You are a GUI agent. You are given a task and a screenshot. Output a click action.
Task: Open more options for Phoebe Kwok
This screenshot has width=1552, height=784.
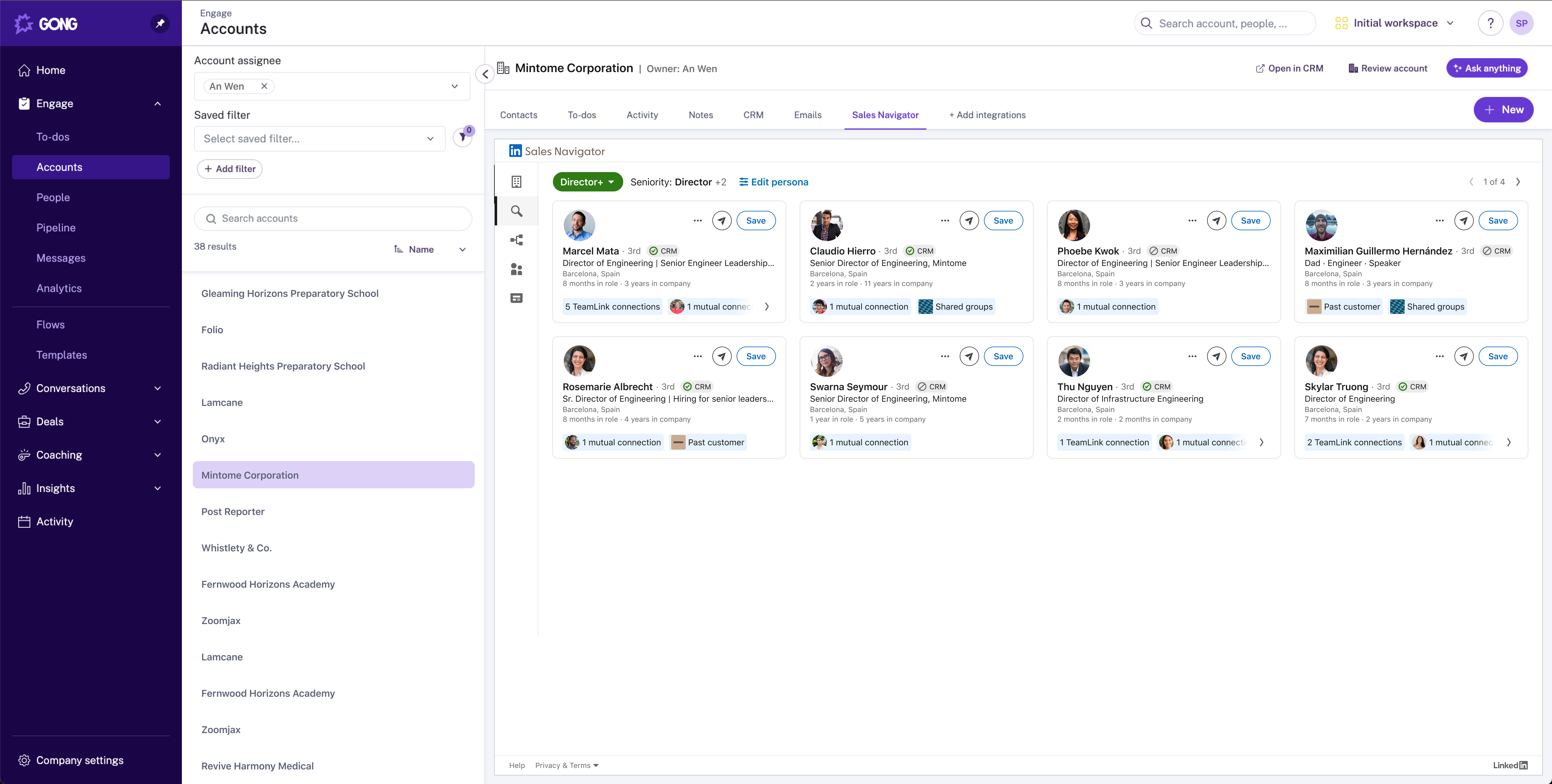coord(1192,221)
